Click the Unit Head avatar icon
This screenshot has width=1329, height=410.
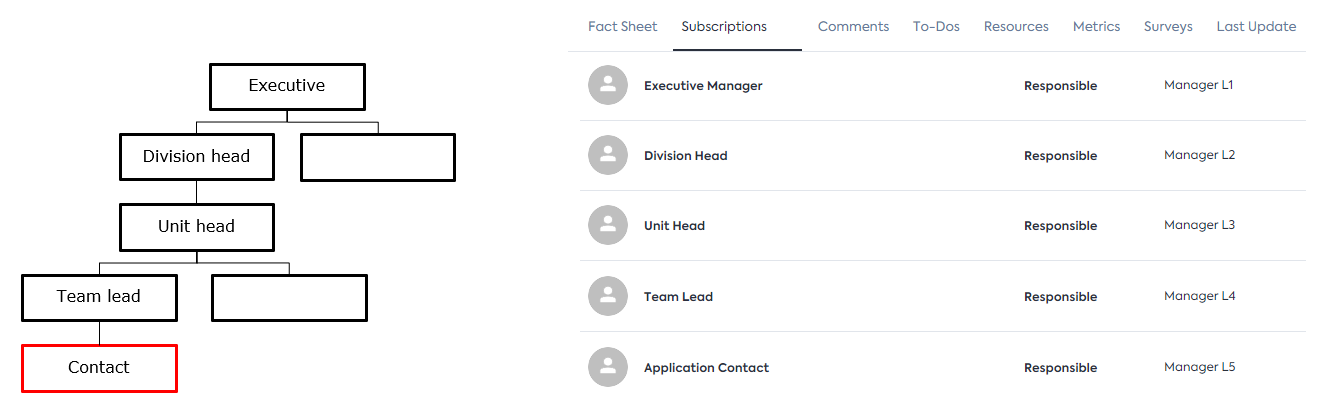[608, 226]
